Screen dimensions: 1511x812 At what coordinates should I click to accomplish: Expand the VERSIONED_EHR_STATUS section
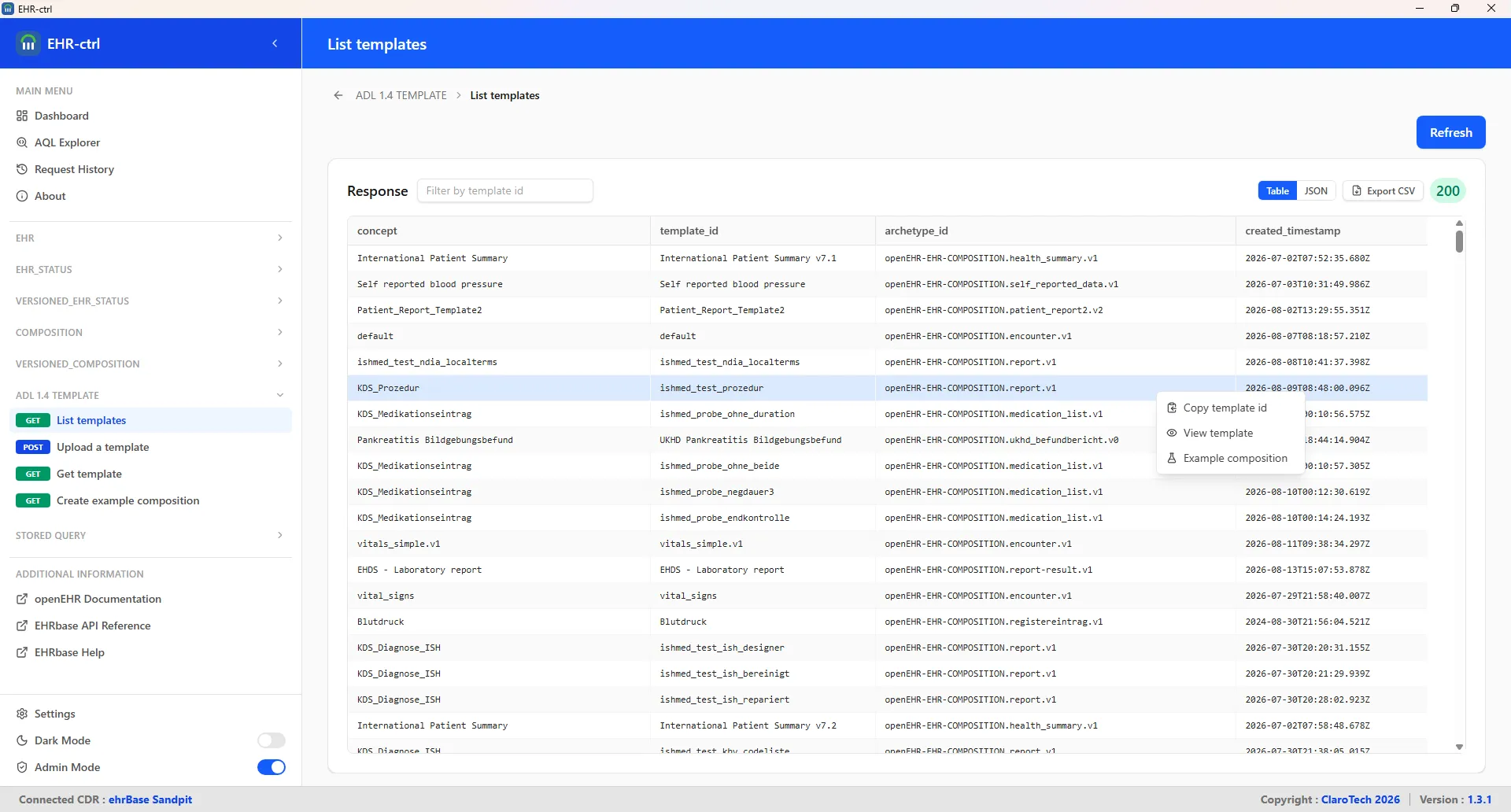tap(150, 301)
